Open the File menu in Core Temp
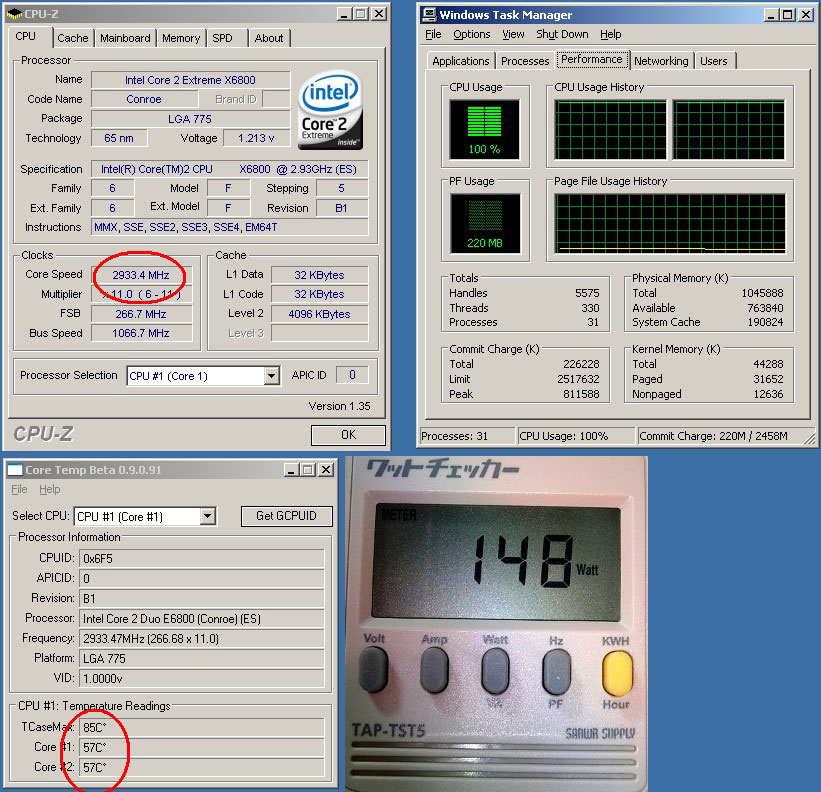Screen dimensions: 821x792 point(19,489)
